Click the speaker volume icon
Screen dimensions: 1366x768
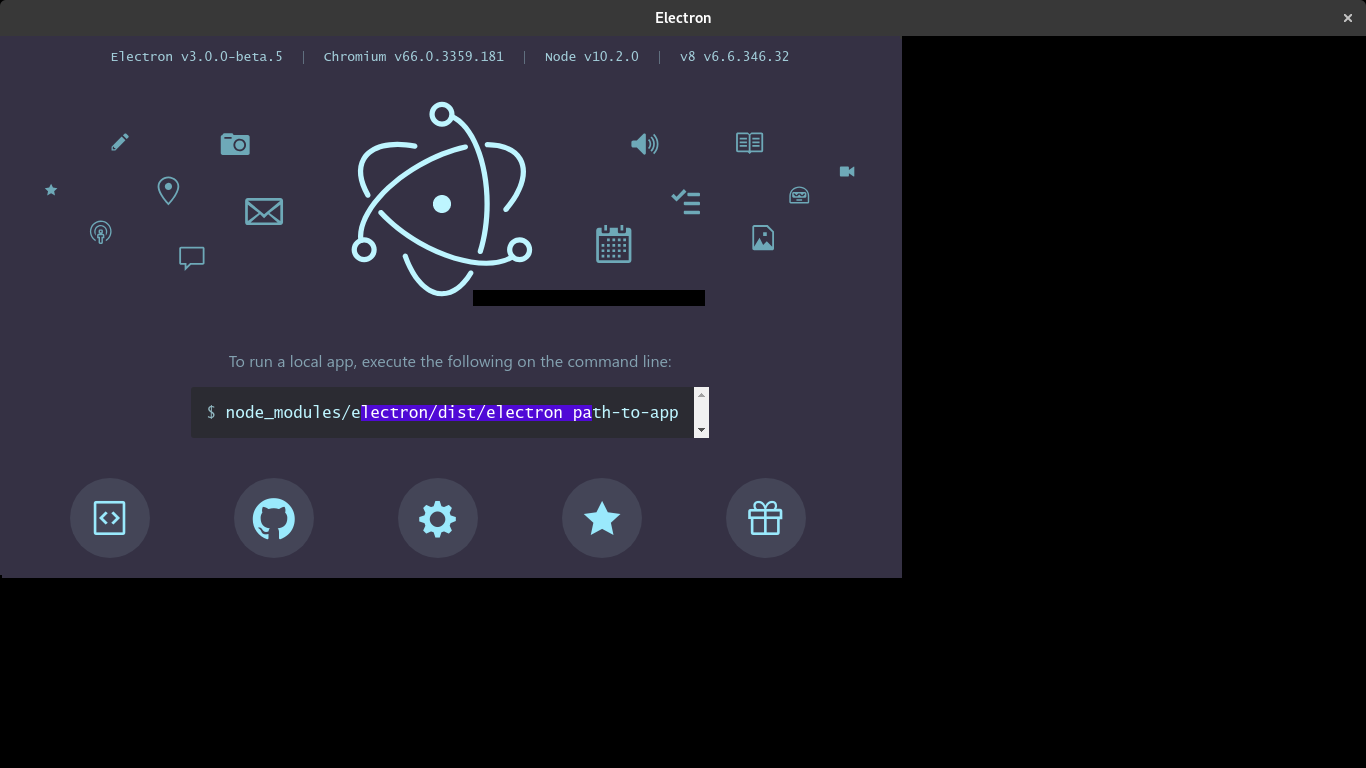click(645, 143)
